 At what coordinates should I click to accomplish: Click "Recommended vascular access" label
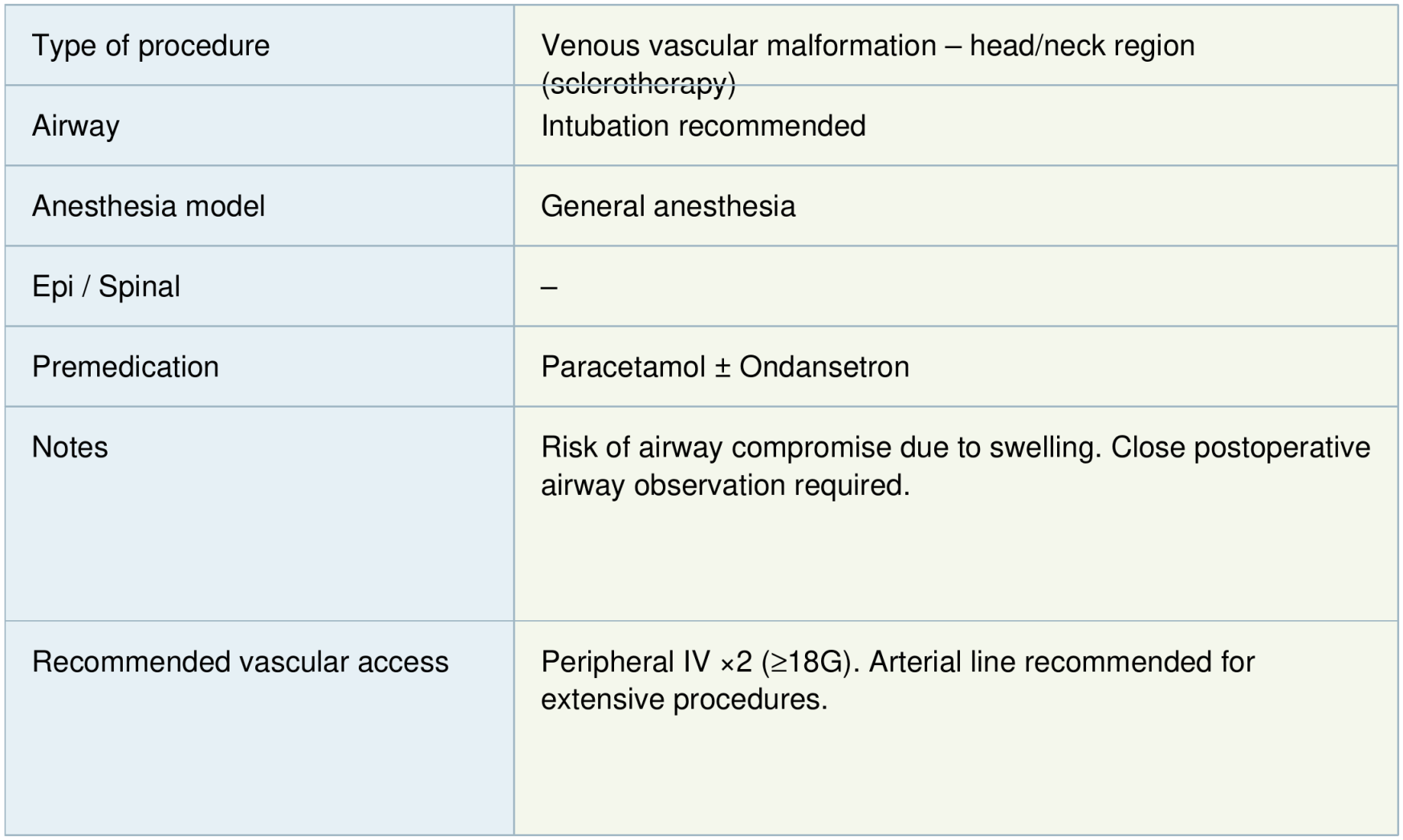coord(240,662)
